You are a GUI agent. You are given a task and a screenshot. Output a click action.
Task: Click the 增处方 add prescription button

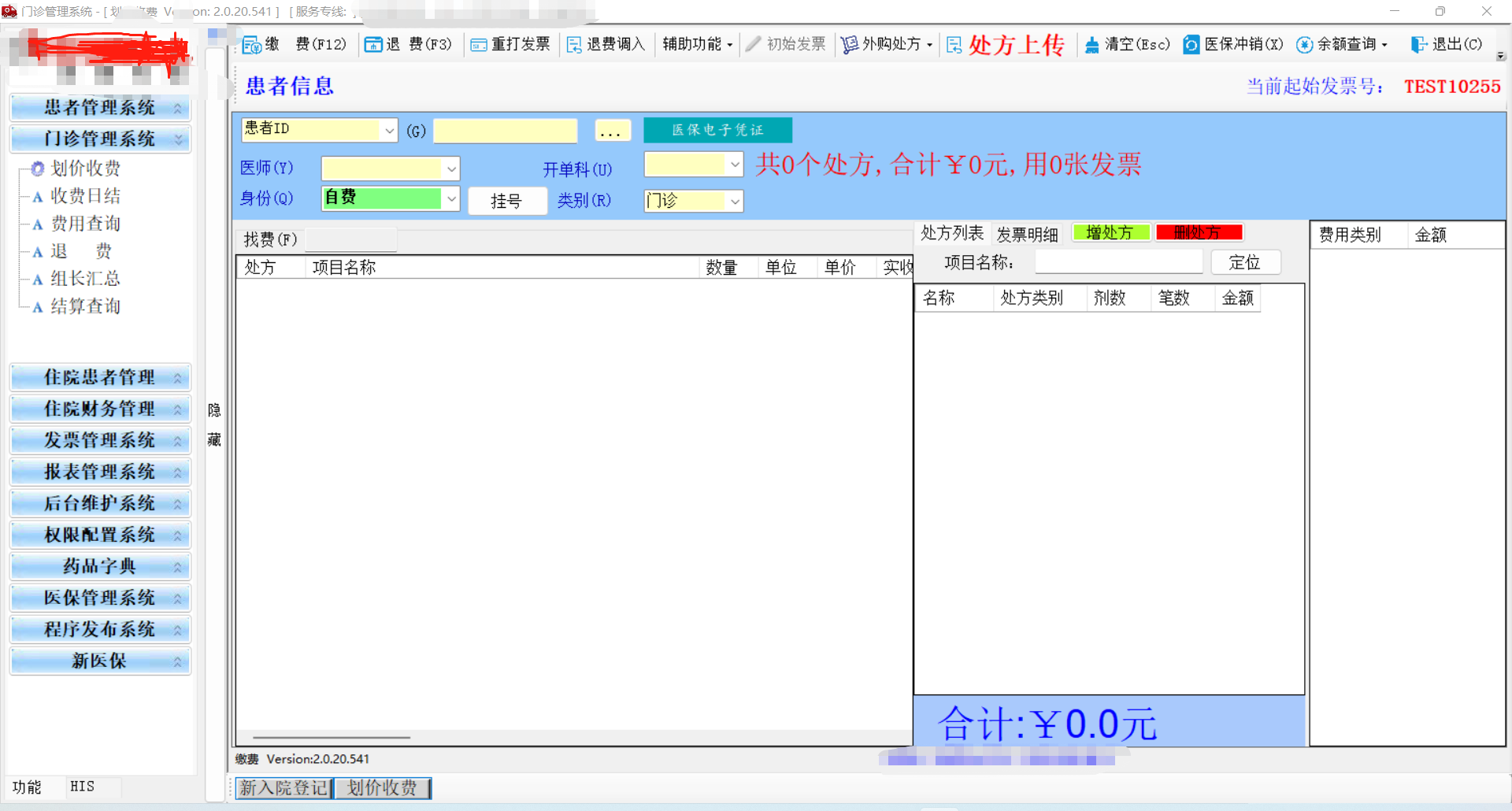[1110, 232]
